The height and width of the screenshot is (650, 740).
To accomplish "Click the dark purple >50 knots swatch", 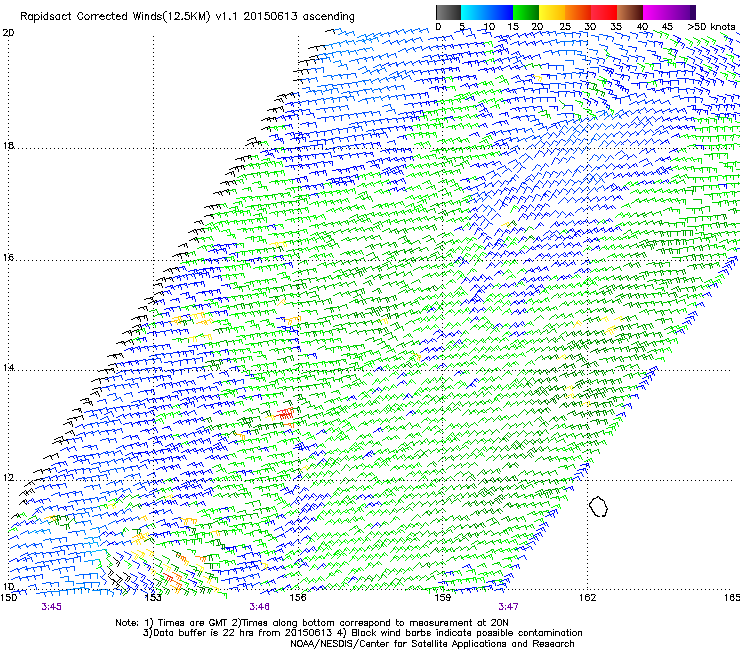I will [693, 12].
